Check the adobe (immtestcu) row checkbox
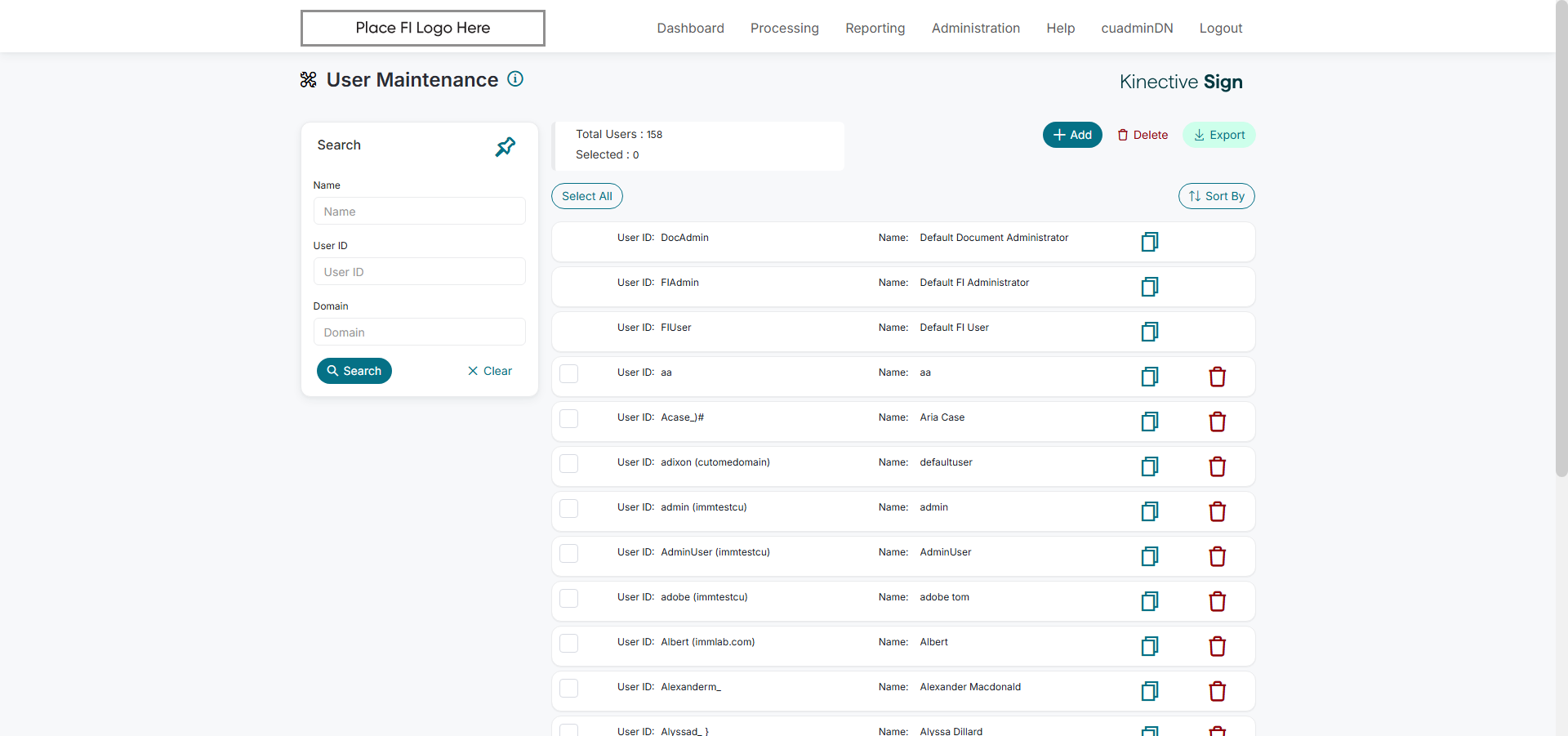Viewport: 1568px width, 736px height. [x=569, y=598]
